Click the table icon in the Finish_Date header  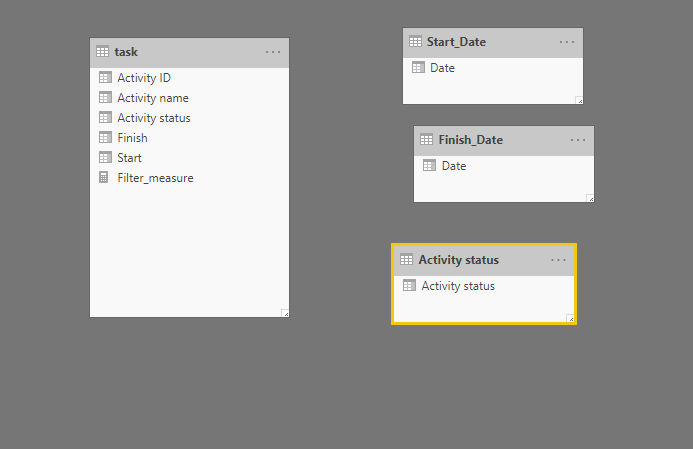click(x=426, y=140)
